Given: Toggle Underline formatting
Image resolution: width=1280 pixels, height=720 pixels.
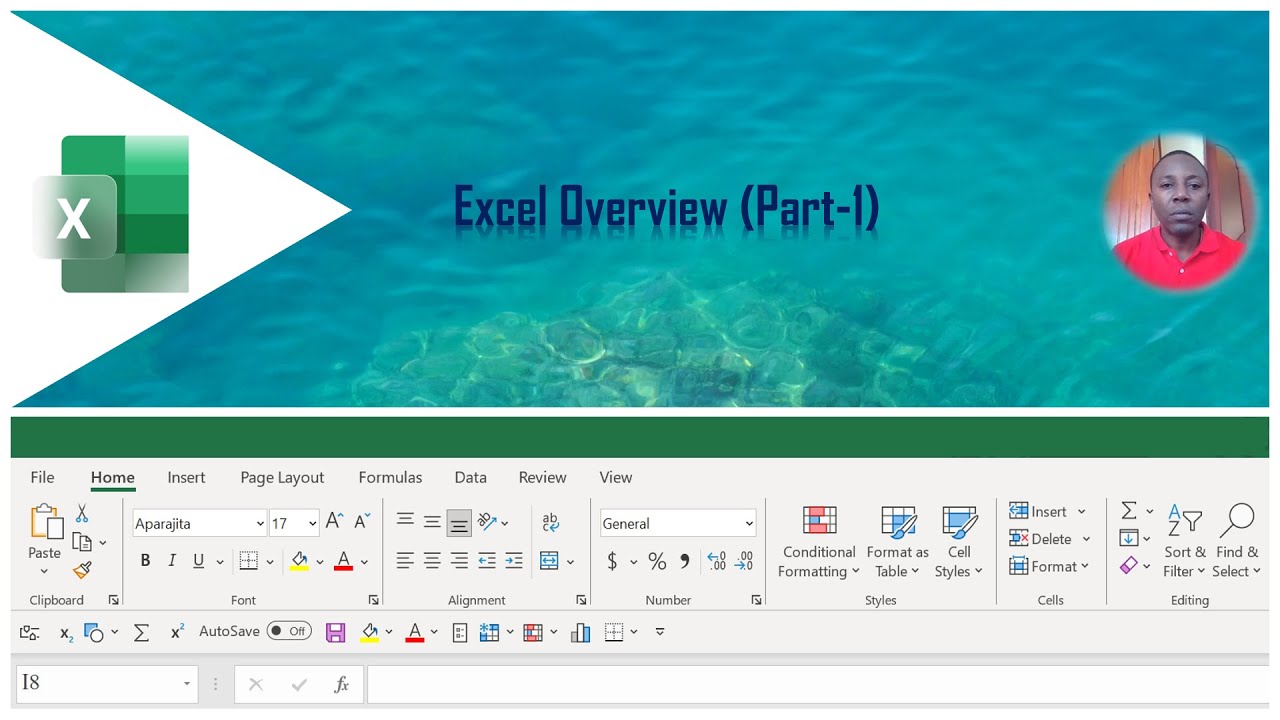Looking at the screenshot, I should [x=198, y=561].
